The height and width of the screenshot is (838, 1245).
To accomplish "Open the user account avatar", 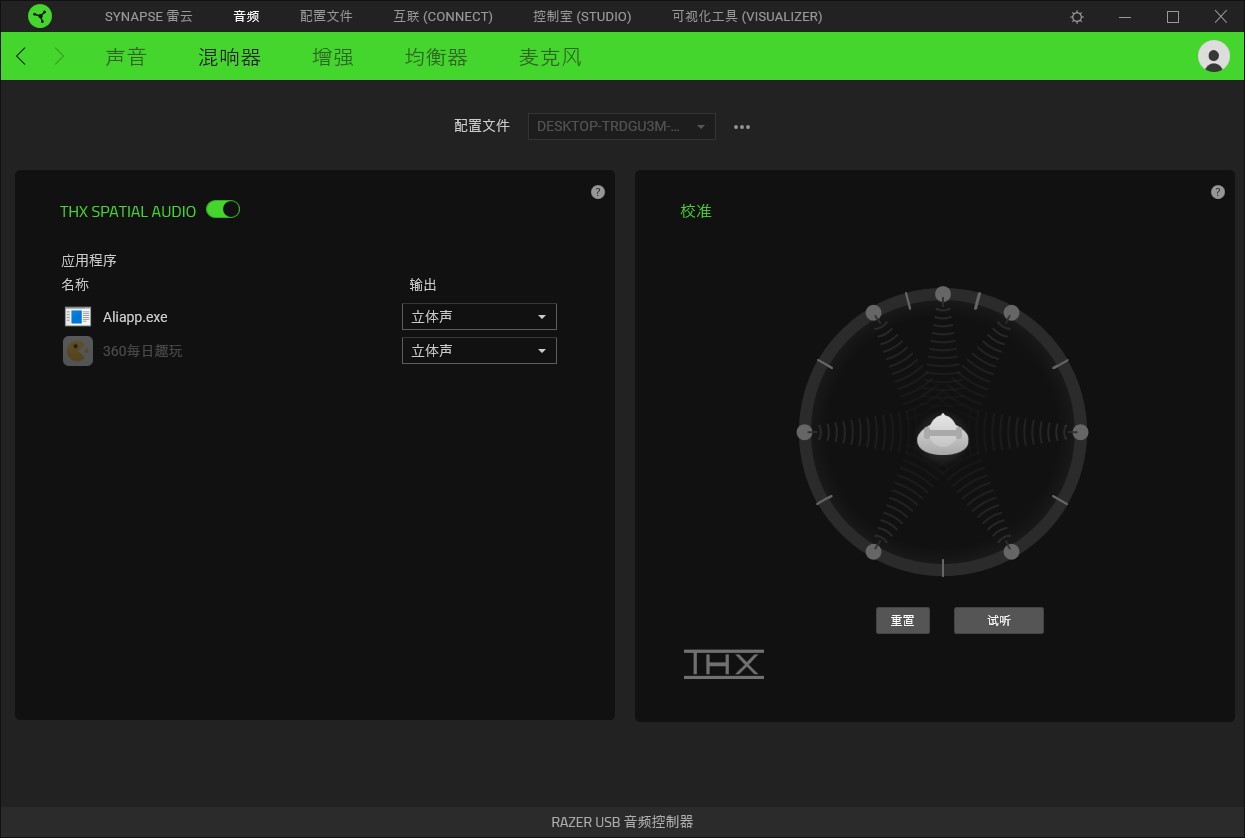I will 1214,56.
